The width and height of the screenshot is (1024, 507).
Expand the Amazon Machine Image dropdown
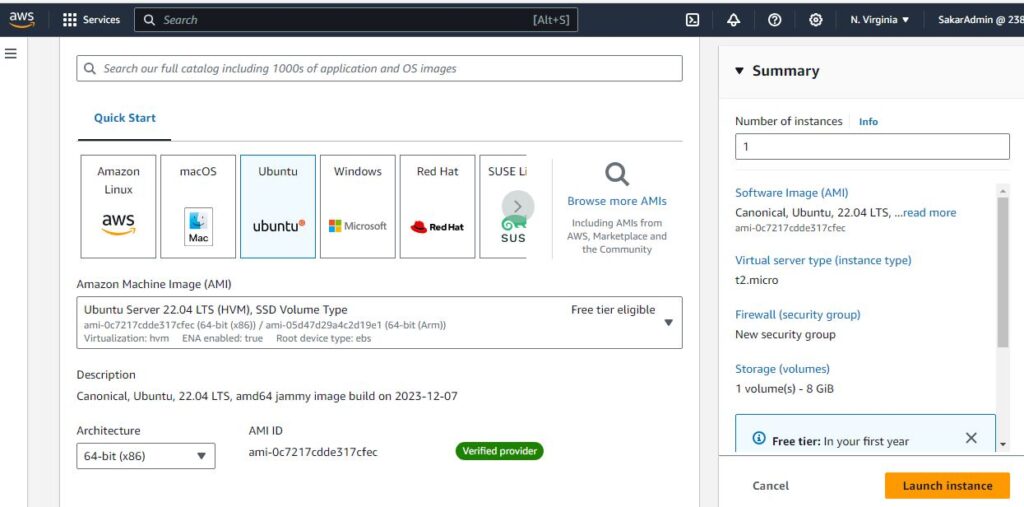[x=379, y=323]
